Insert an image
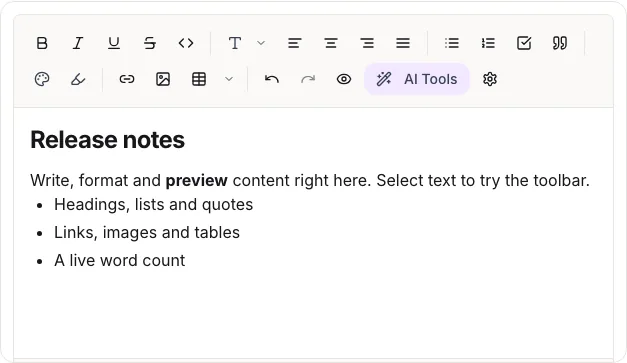627x363 pixels. (x=163, y=79)
